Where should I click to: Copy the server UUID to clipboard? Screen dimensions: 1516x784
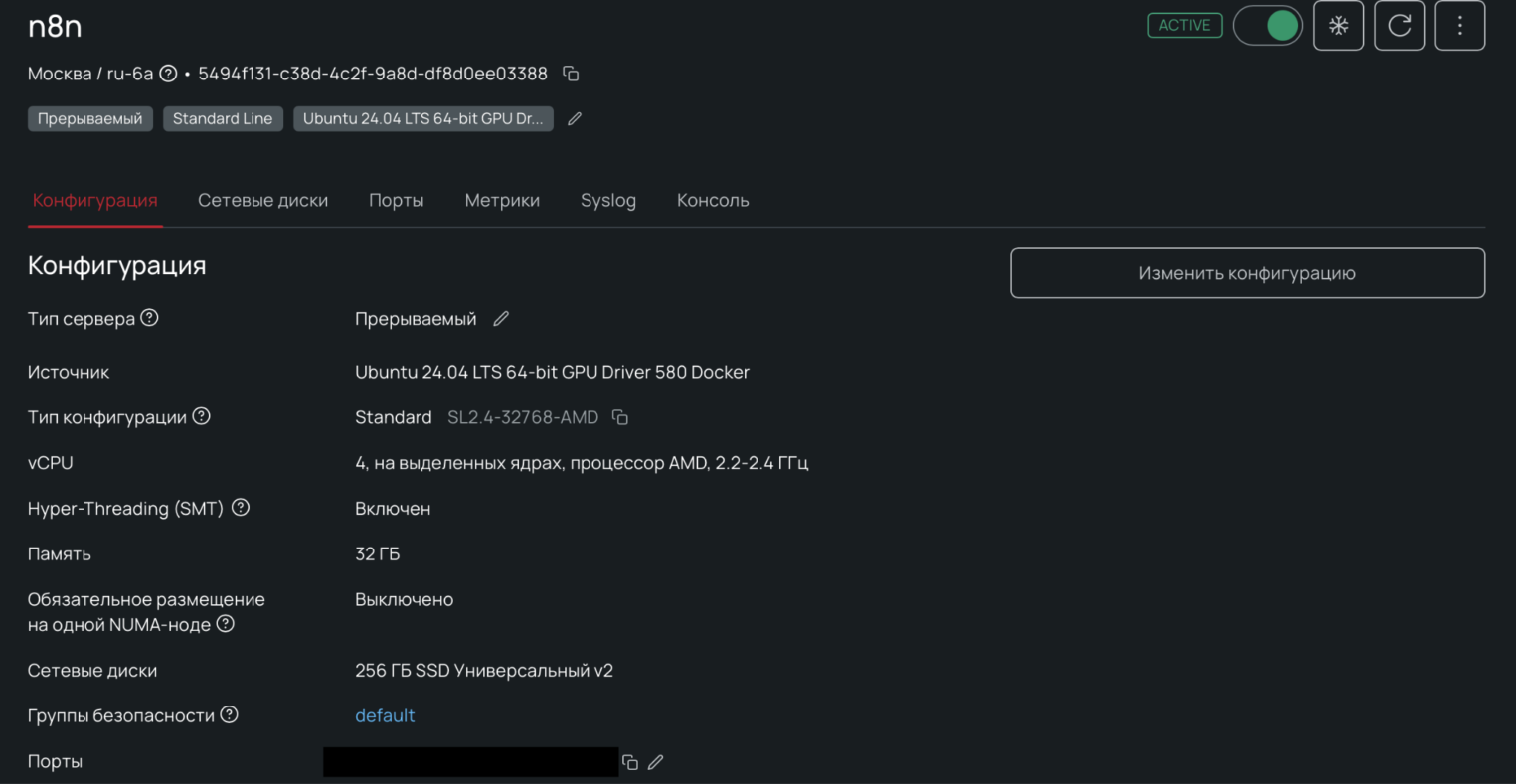[x=571, y=74]
